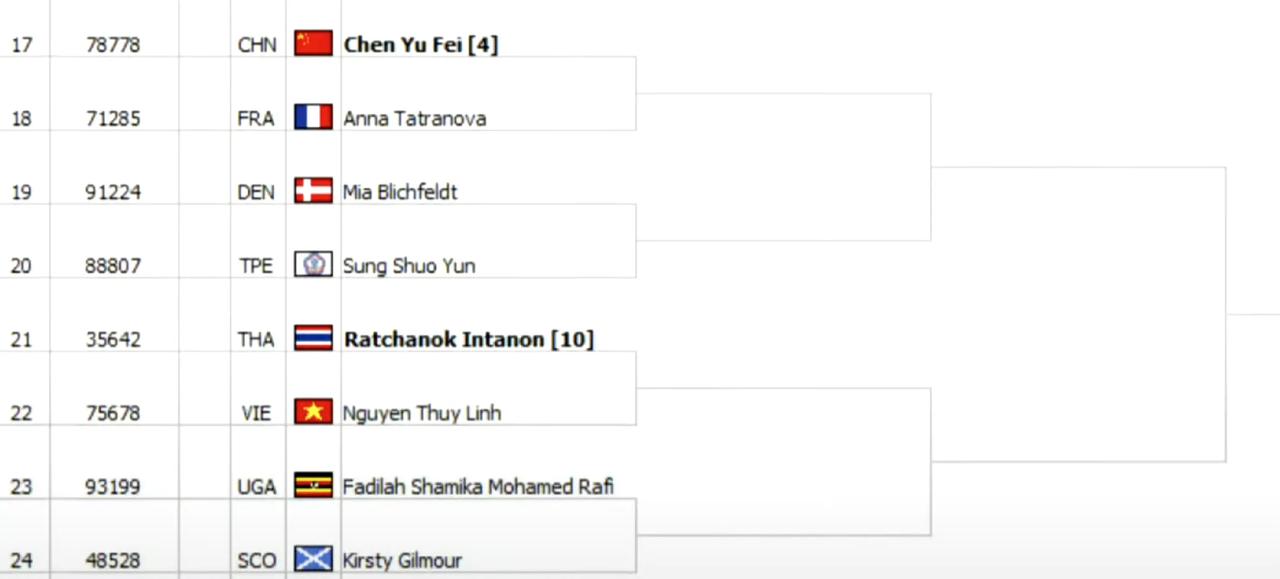1280x579 pixels.
Task: Click the Scotland flag icon
Action: 313,559
